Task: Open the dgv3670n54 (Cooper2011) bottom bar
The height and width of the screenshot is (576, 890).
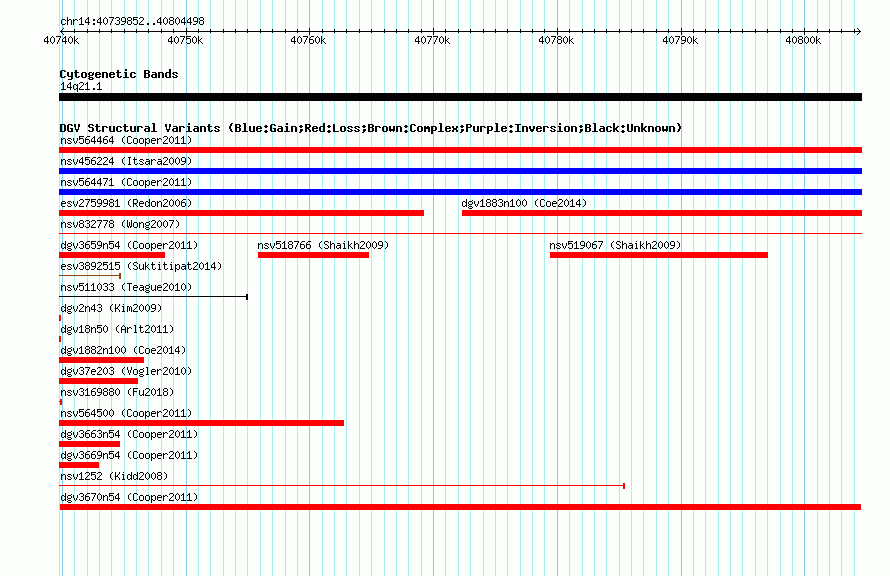Action: (460, 507)
